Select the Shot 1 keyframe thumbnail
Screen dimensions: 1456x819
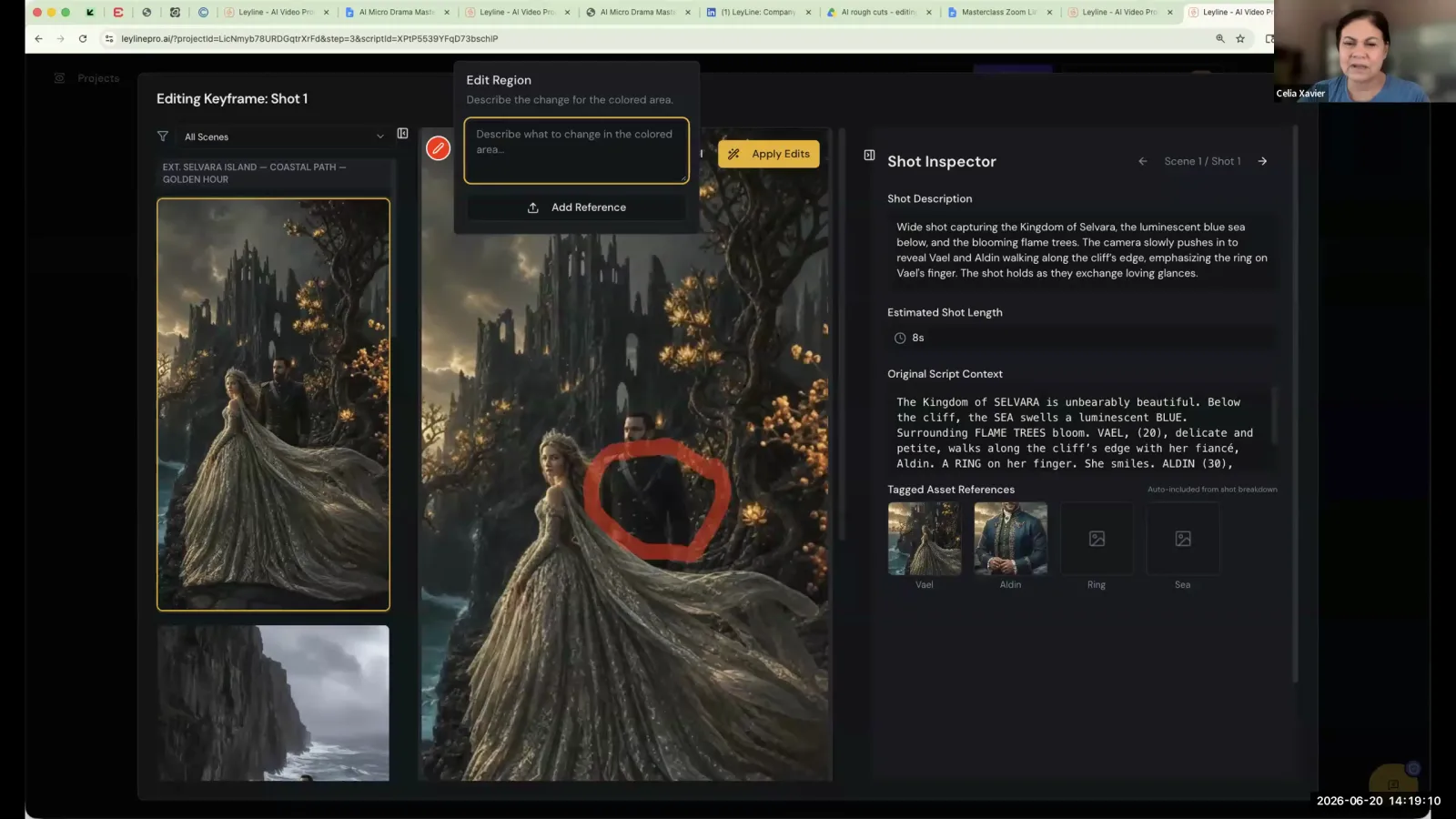tap(273, 404)
